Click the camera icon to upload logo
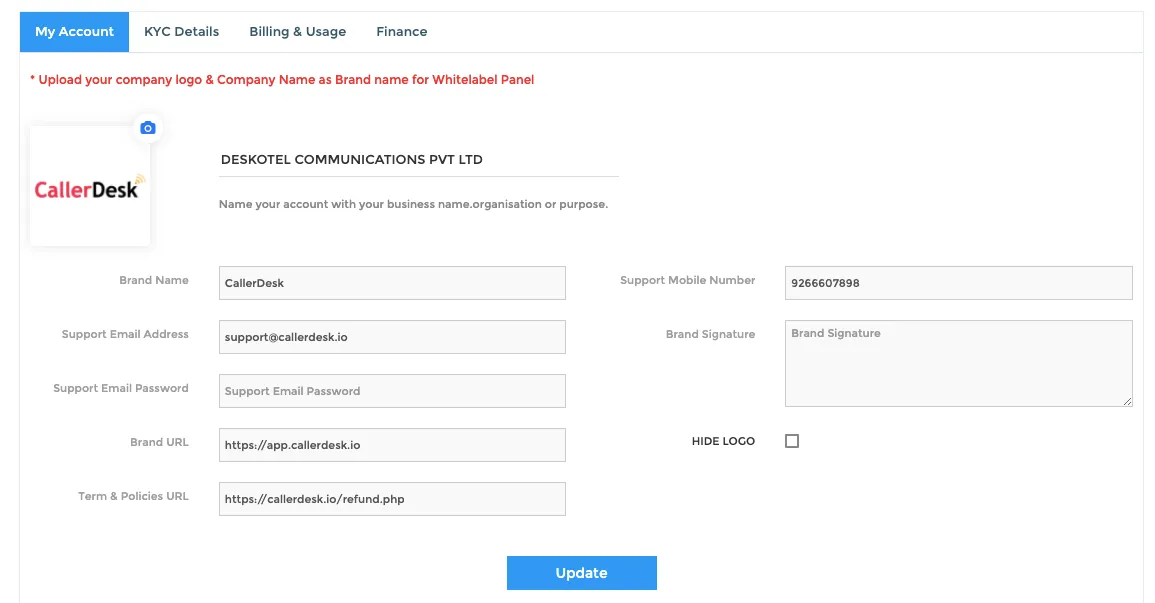 coord(148,128)
